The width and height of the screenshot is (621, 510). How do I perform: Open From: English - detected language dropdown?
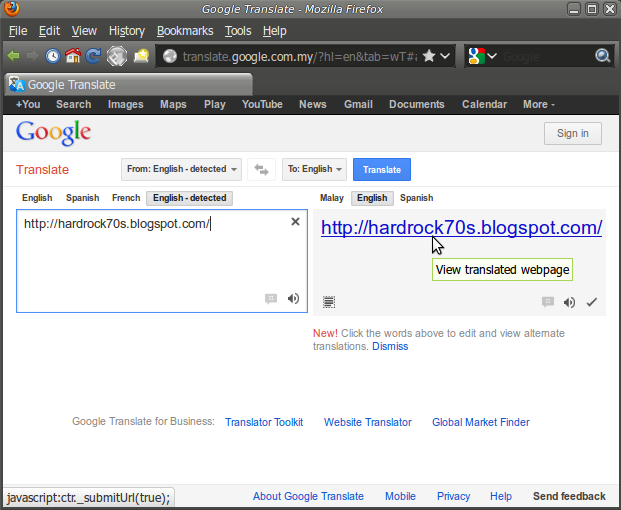pyautogui.click(x=181, y=169)
